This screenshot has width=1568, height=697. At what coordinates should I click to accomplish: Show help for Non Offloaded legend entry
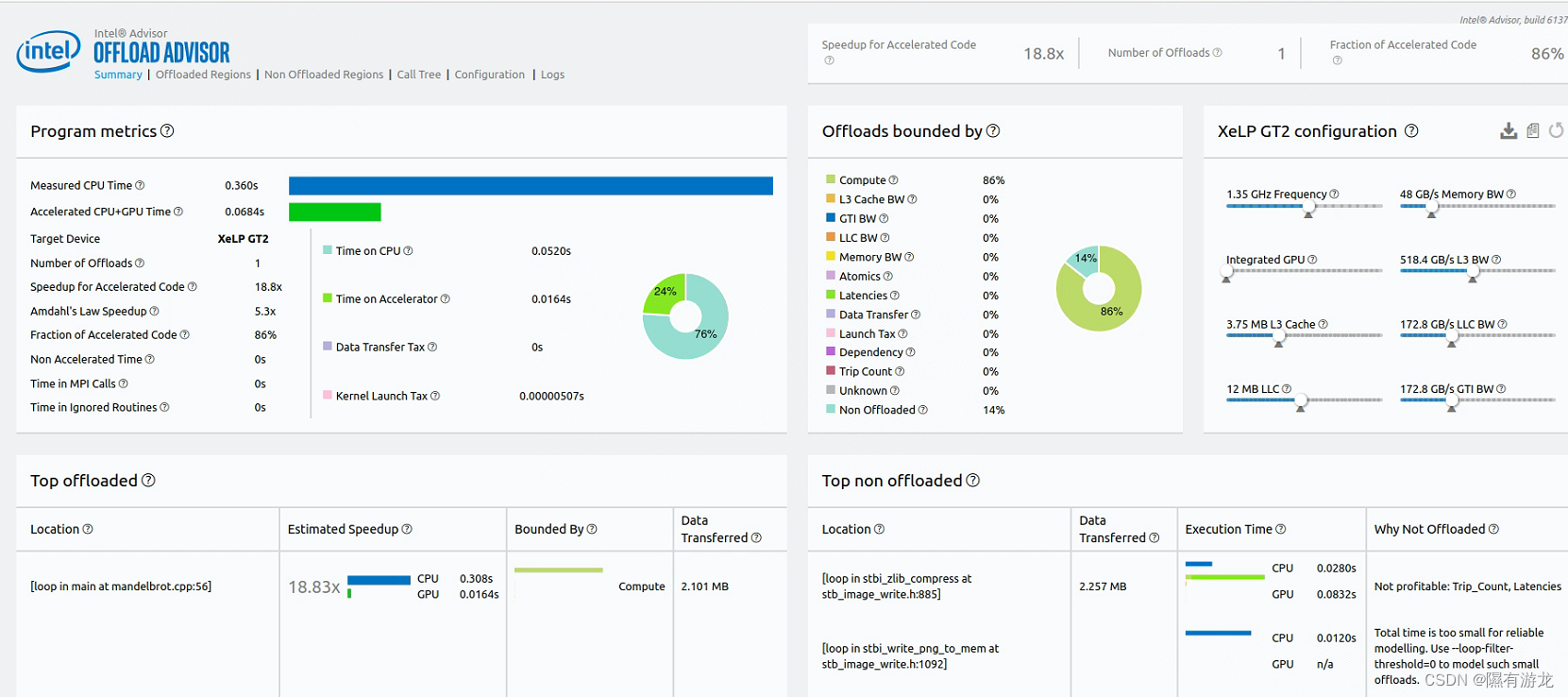point(923,410)
